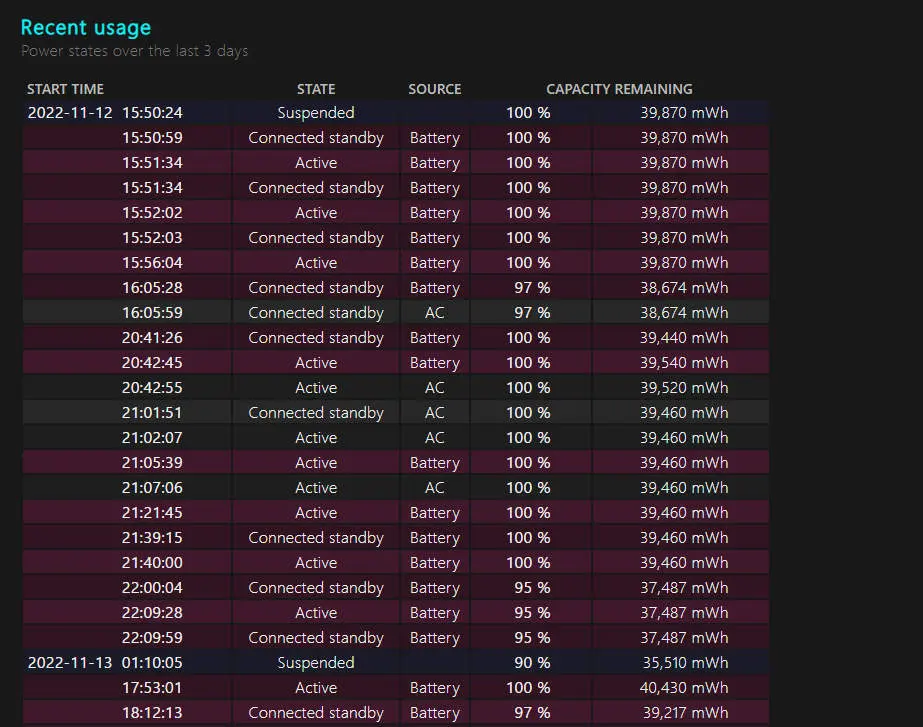Click the 35,510 mWh capacity value
The image size is (923, 727).
pyautogui.click(x=685, y=663)
